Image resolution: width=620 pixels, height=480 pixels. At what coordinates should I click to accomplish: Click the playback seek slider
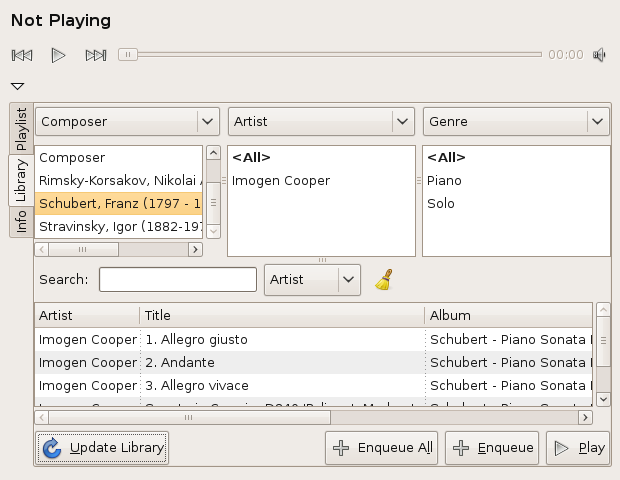point(330,55)
